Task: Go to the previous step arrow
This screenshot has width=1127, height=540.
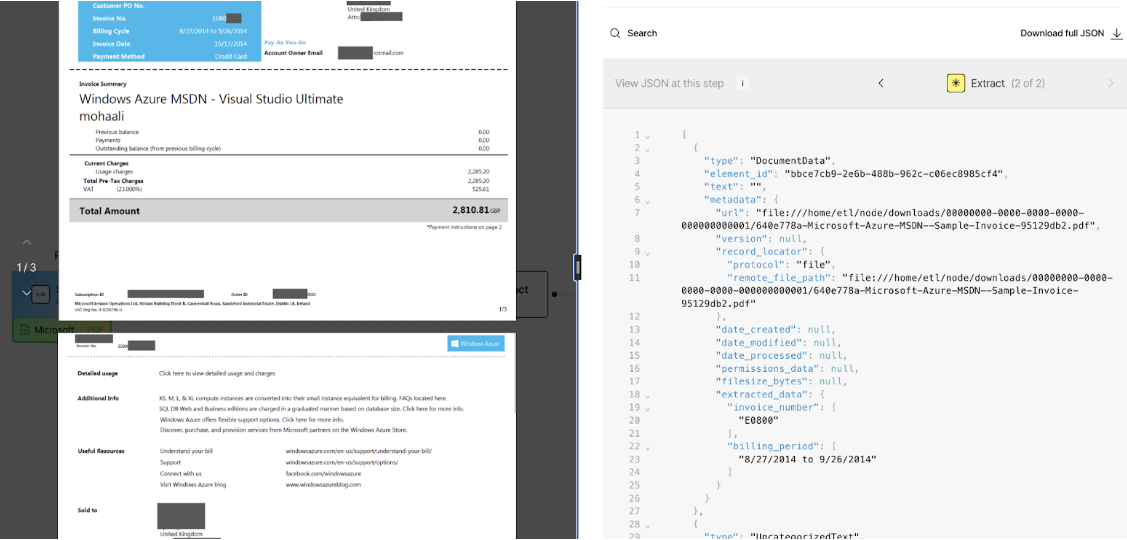Action: pos(880,83)
